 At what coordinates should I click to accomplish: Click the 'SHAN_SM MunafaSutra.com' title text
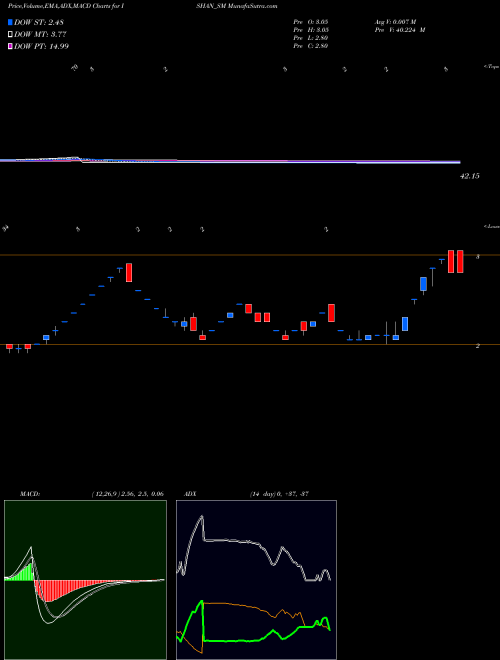tap(239, 6)
